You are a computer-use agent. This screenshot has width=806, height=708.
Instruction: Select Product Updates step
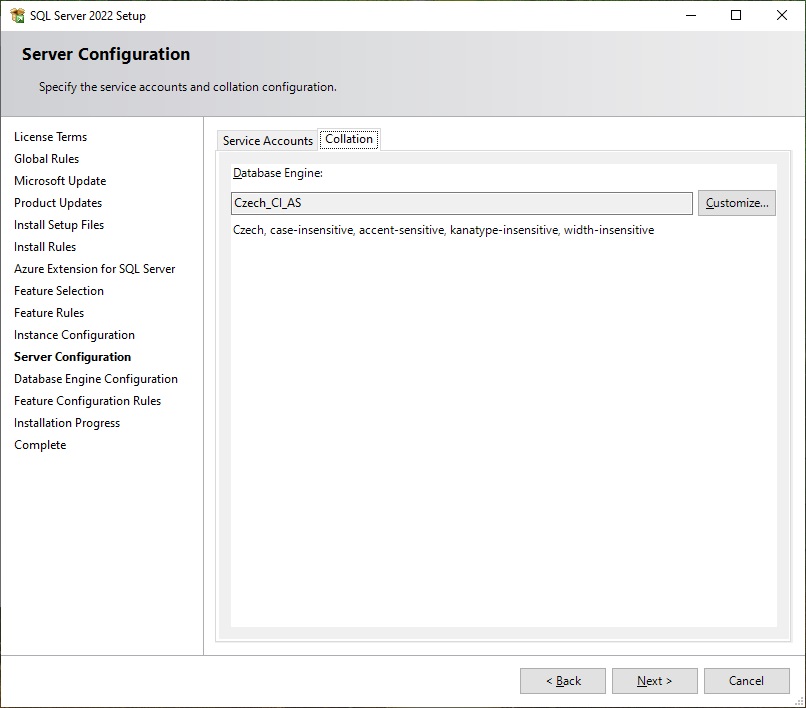click(x=58, y=203)
